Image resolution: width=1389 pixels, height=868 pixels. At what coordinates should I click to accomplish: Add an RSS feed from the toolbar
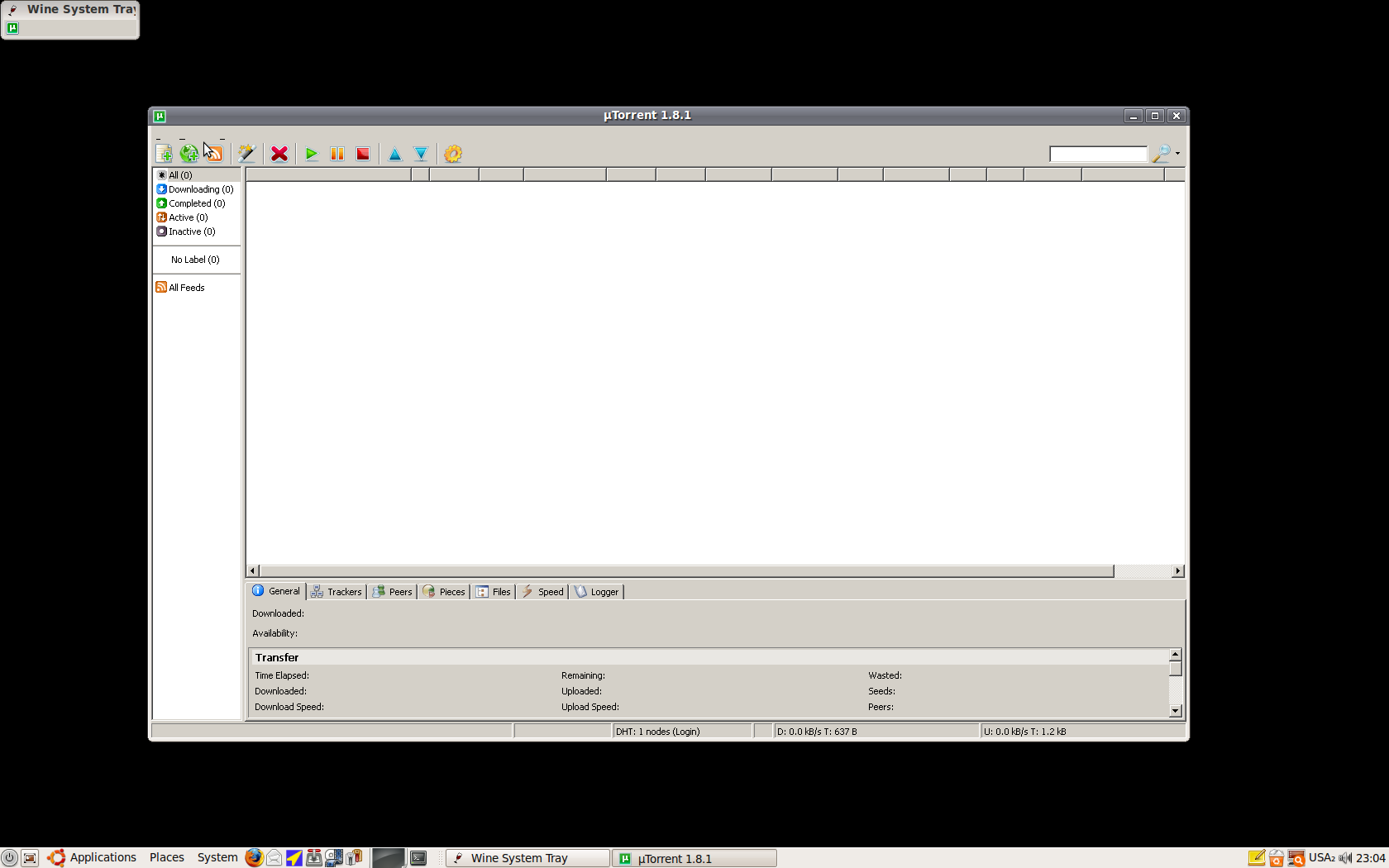click(x=214, y=154)
